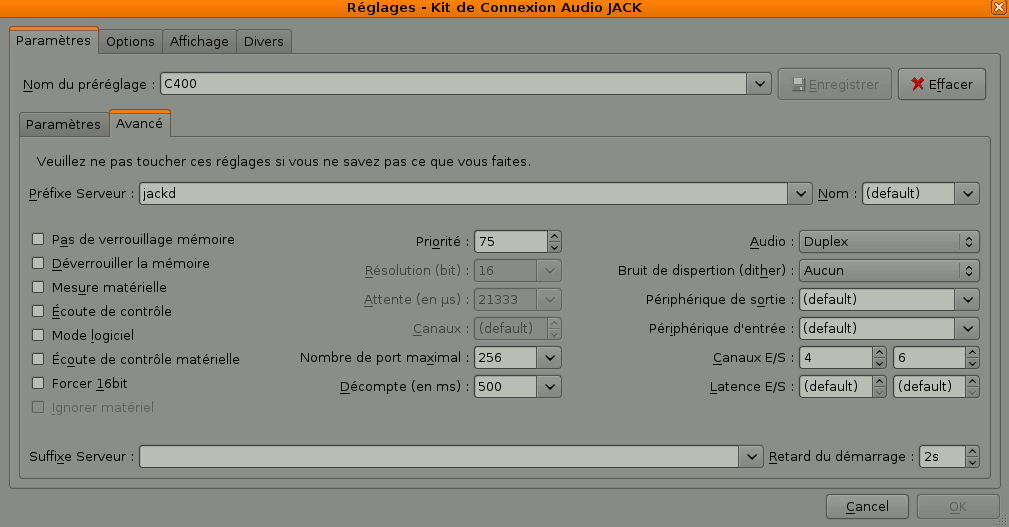
Task: Click the Nombre de port maximal 256 field
Action: 506,357
